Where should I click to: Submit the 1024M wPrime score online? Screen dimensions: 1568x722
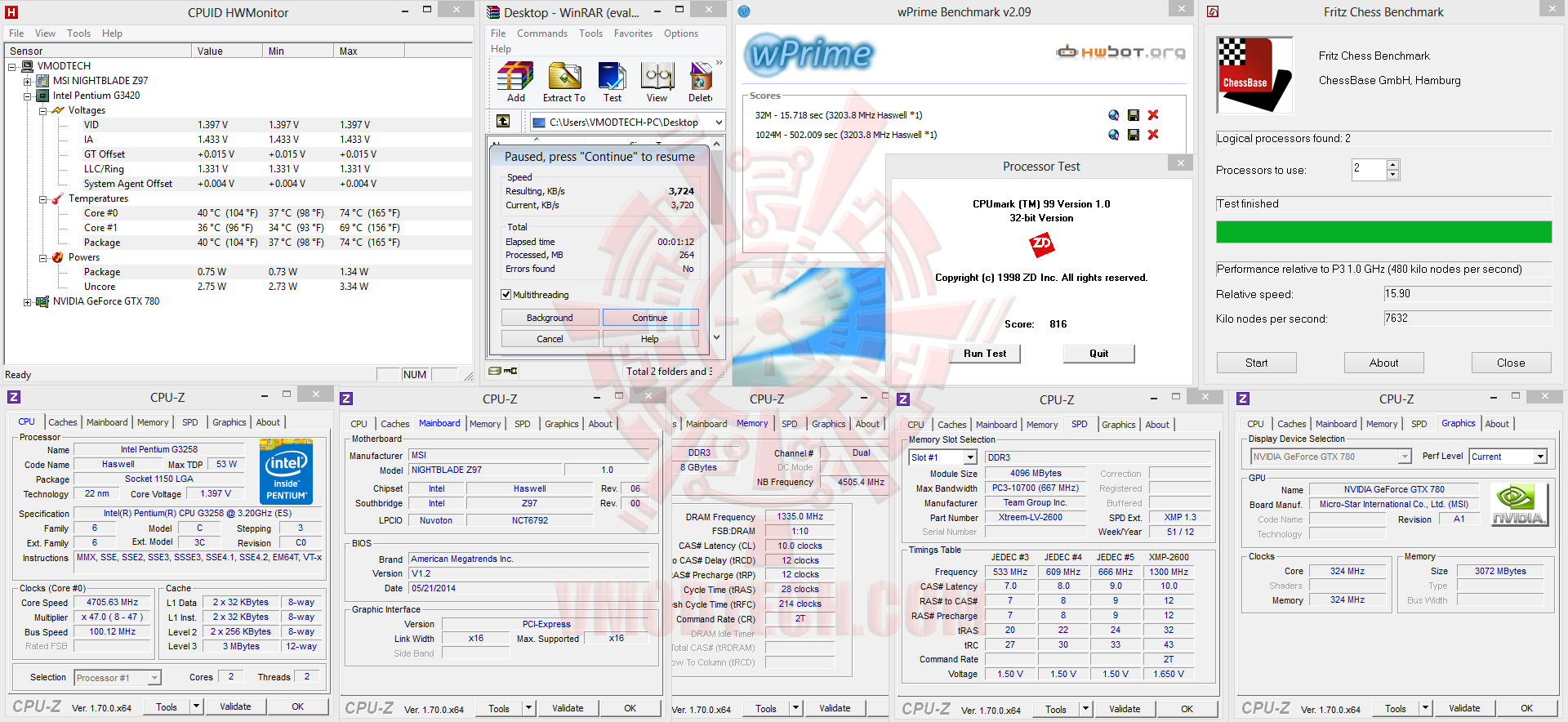(1113, 135)
